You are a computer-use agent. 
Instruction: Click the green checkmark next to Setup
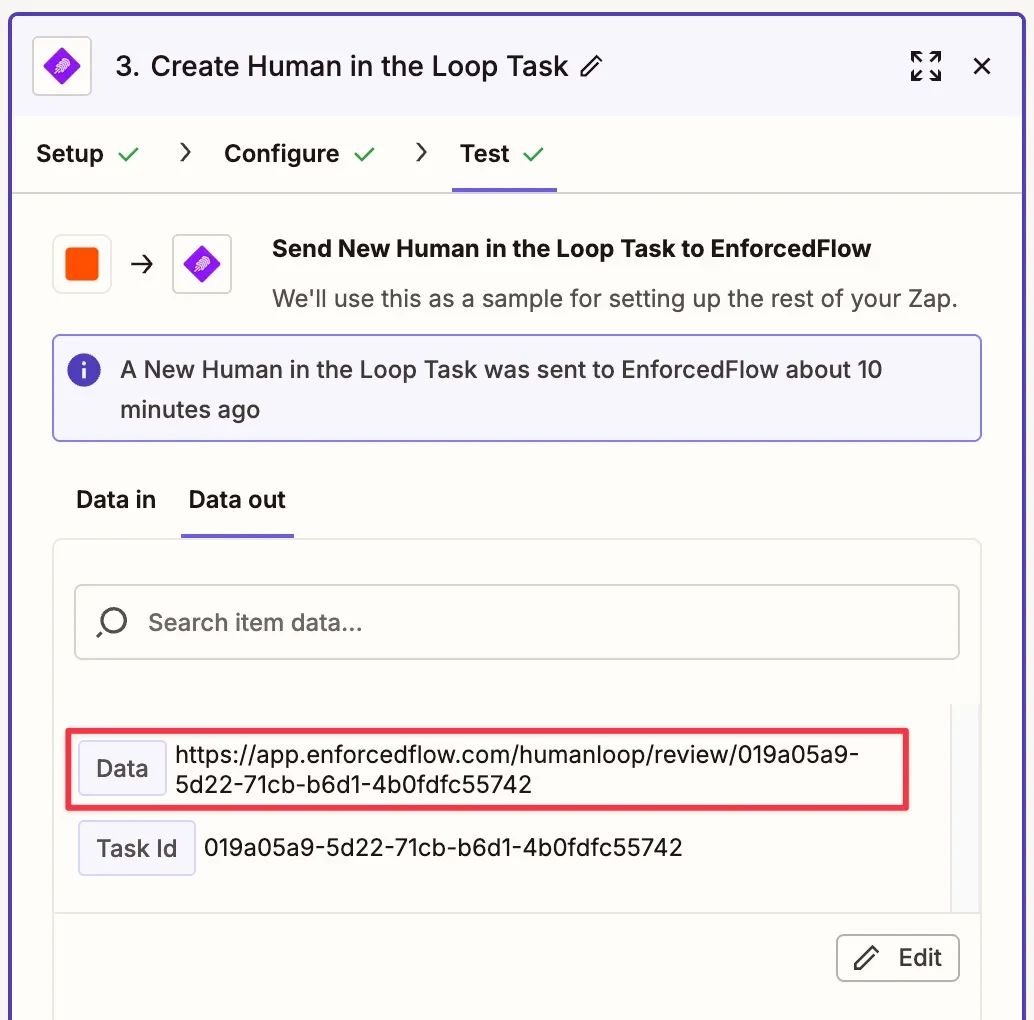[x=128, y=154]
